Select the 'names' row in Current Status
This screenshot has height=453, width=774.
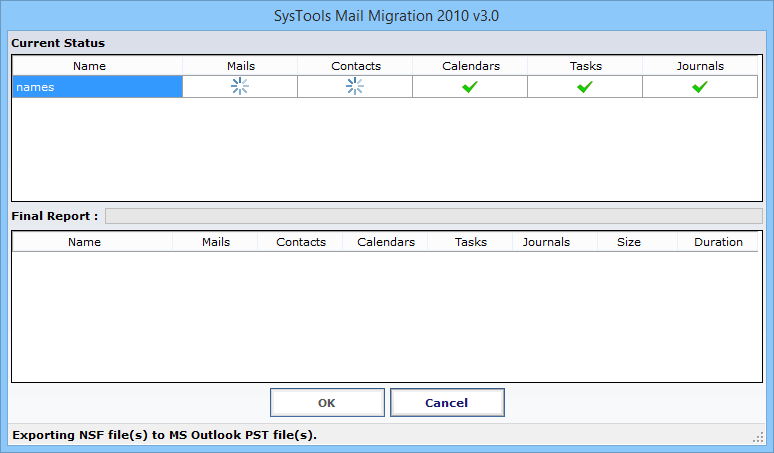(x=385, y=87)
